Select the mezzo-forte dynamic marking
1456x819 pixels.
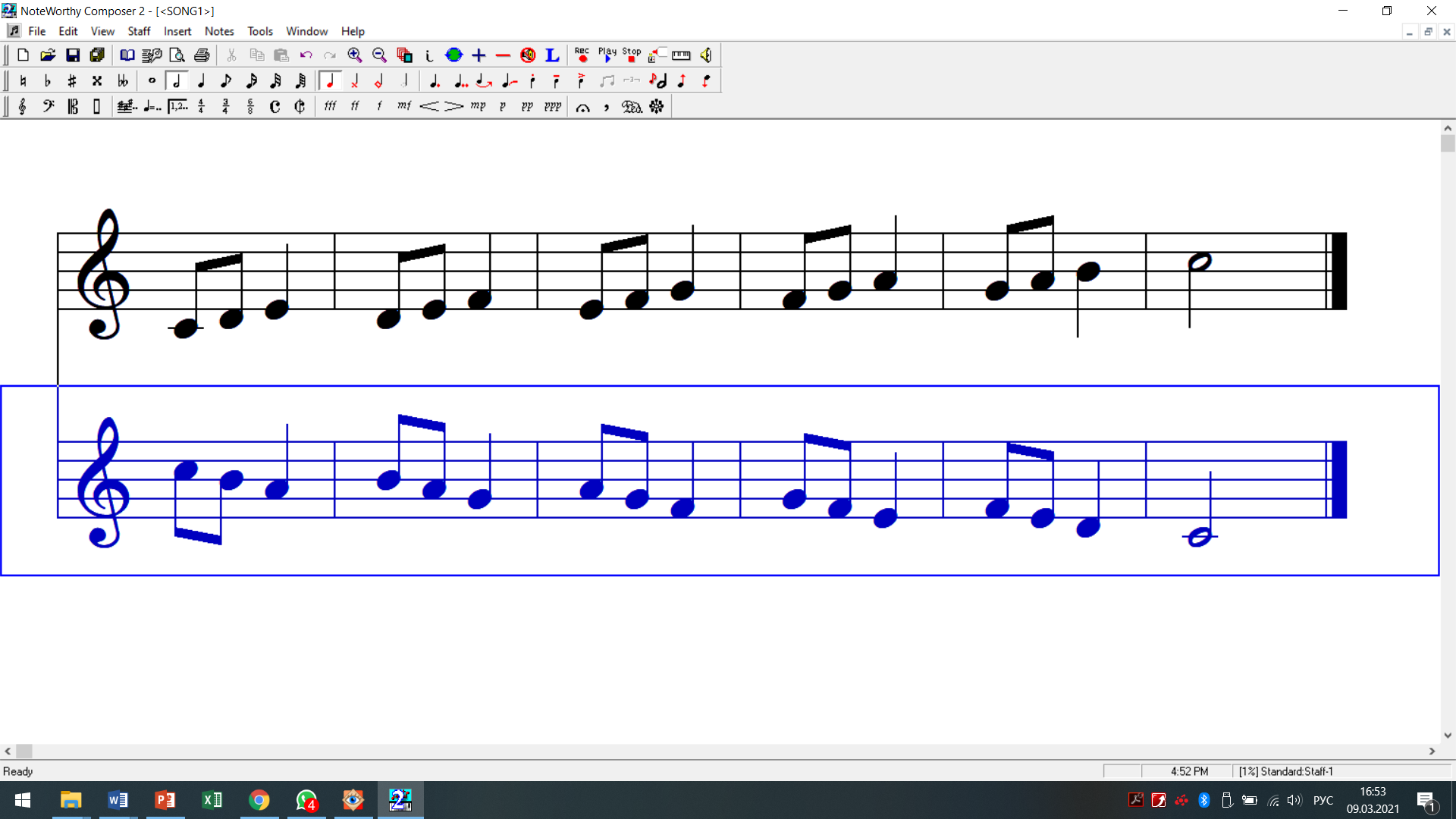click(x=404, y=106)
